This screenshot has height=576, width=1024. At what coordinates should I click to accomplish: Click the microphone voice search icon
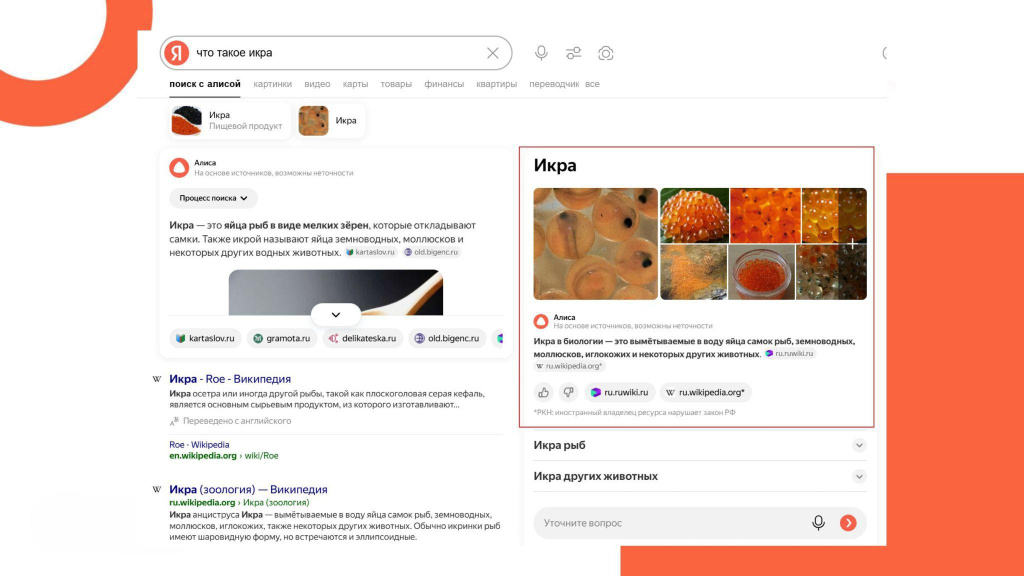[x=541, y=53]
